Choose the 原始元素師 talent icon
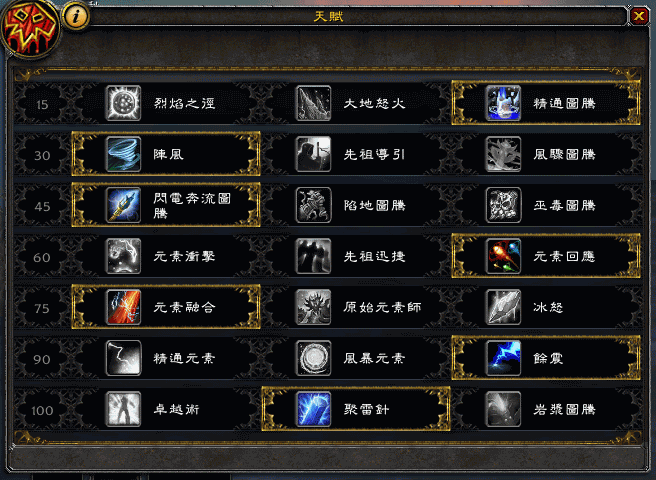 tap(313, 307)
